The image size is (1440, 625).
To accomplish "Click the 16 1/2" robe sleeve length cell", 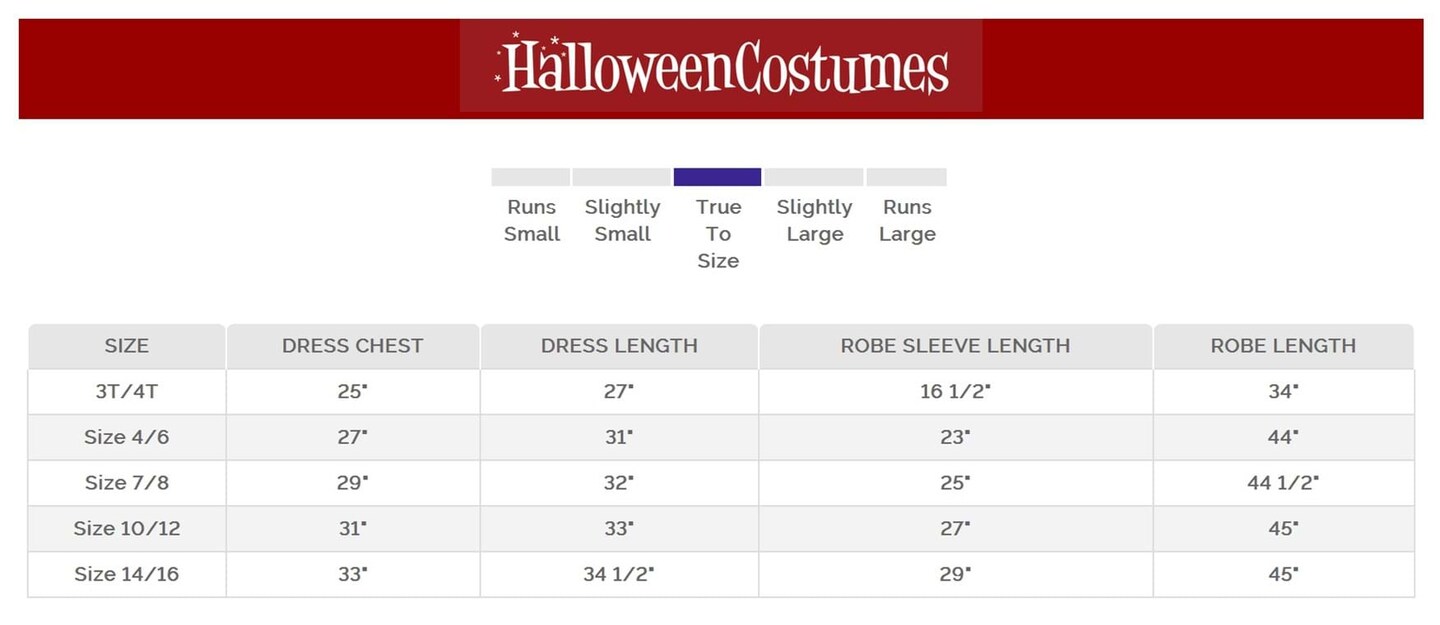I will coord(955,391).
